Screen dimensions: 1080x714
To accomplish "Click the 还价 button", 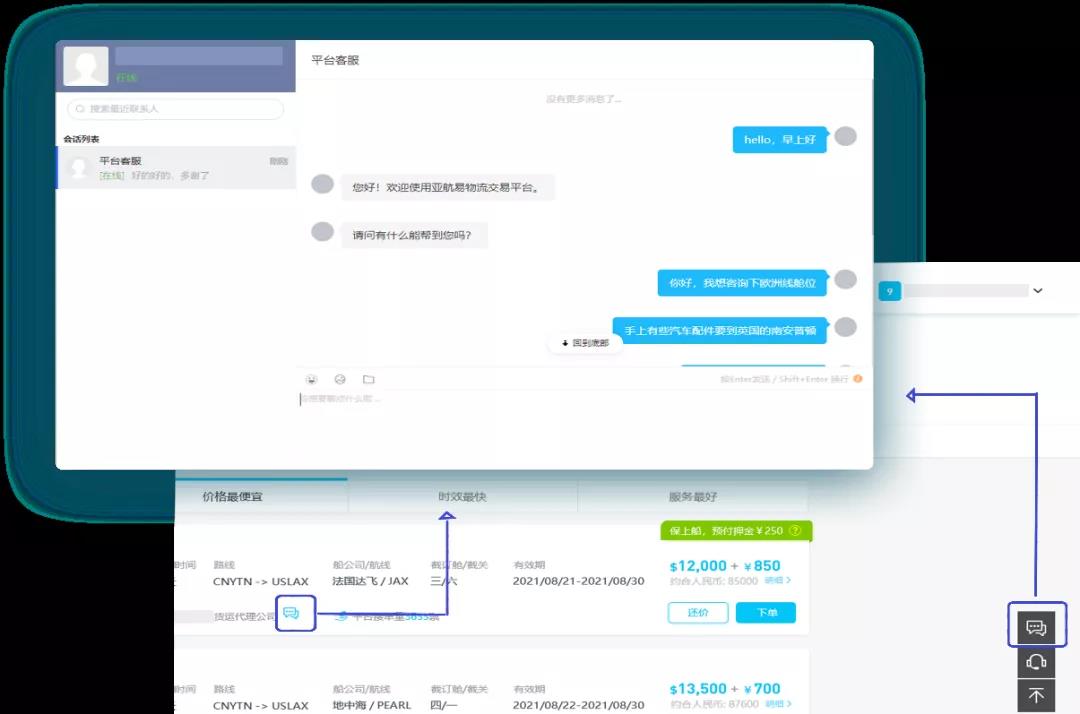I will click(x=696, y=612).
